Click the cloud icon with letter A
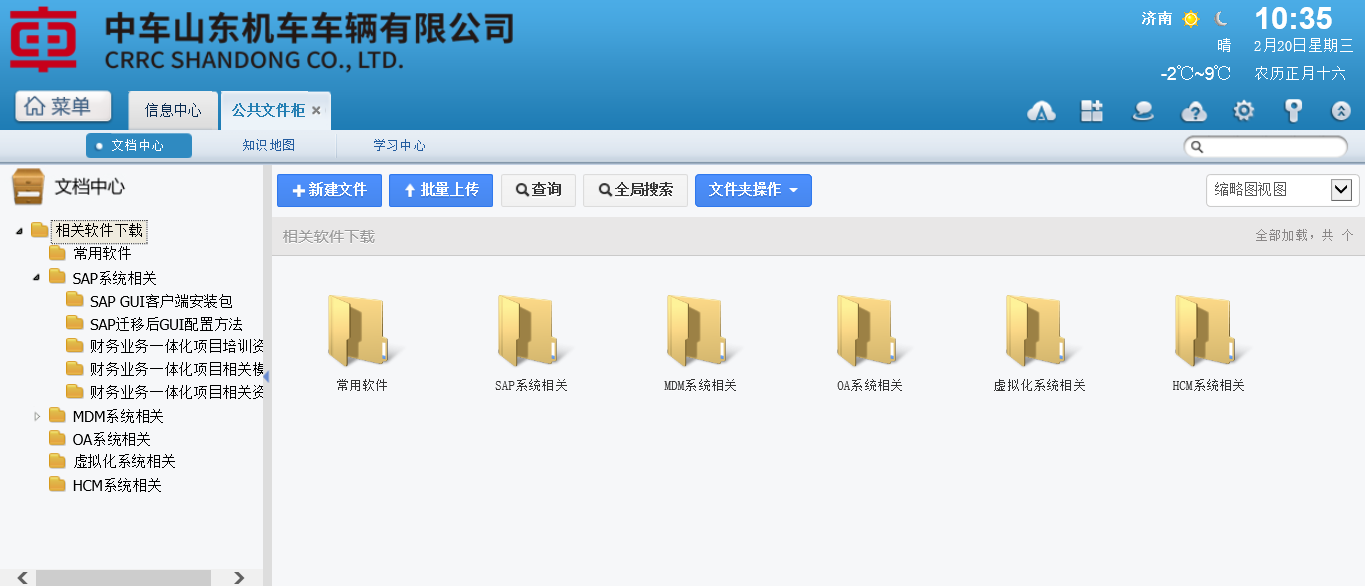Viewport: 1365px width, 586px height. click(1041, 111)
